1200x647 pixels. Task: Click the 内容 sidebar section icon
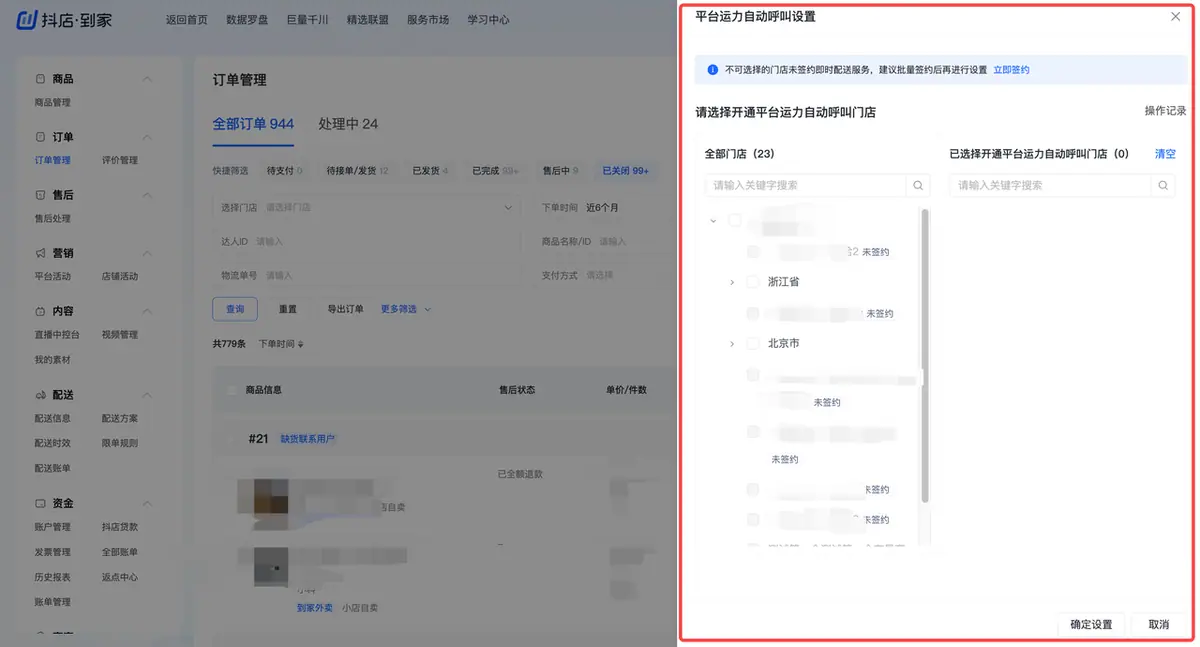click(40, 311)
